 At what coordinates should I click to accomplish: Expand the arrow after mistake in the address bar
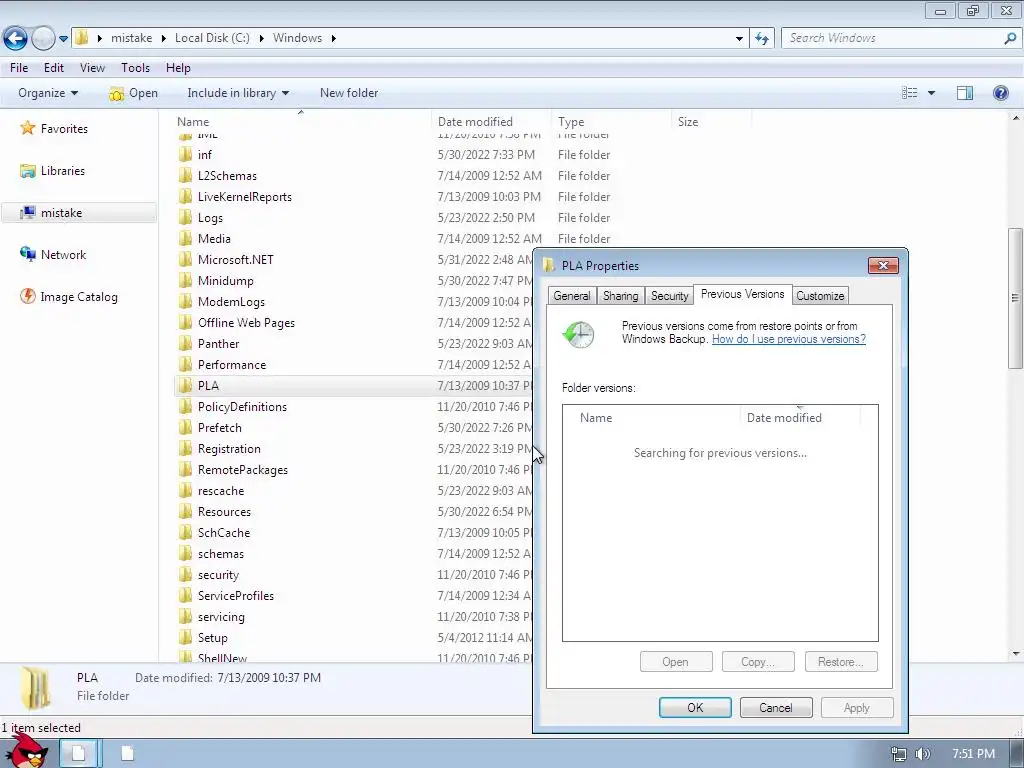point(100,39)
